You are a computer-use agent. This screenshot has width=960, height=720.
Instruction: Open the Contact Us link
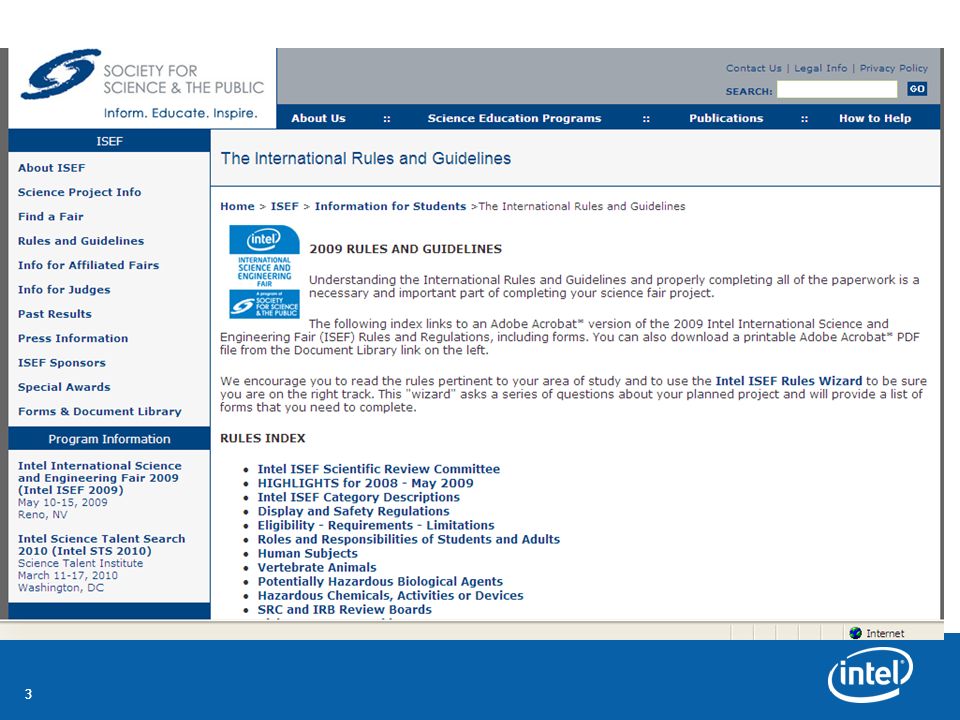(754, 68)
